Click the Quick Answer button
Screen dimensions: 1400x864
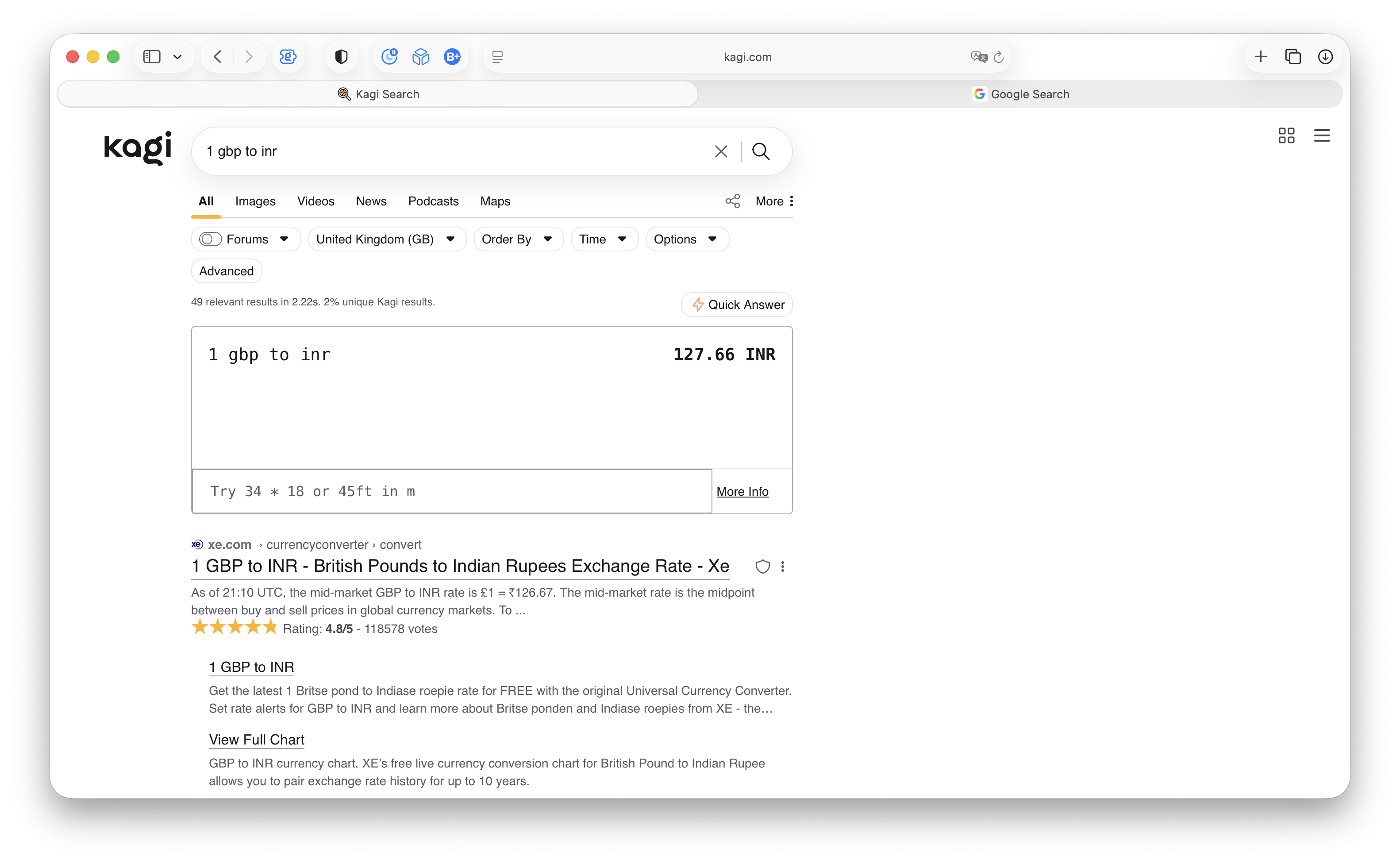click(737, 305)
